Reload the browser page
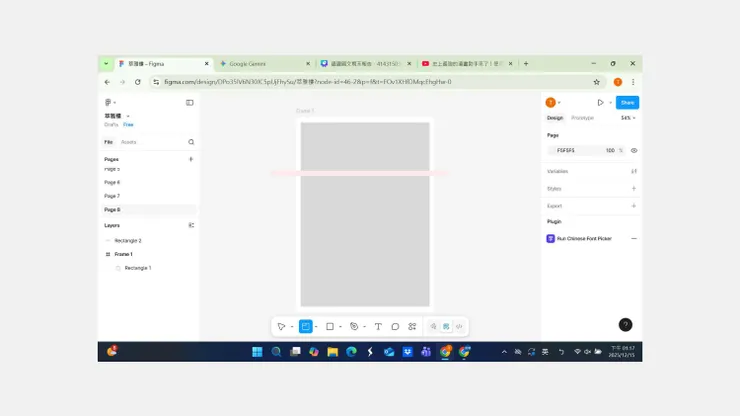 tap(138, 82)
